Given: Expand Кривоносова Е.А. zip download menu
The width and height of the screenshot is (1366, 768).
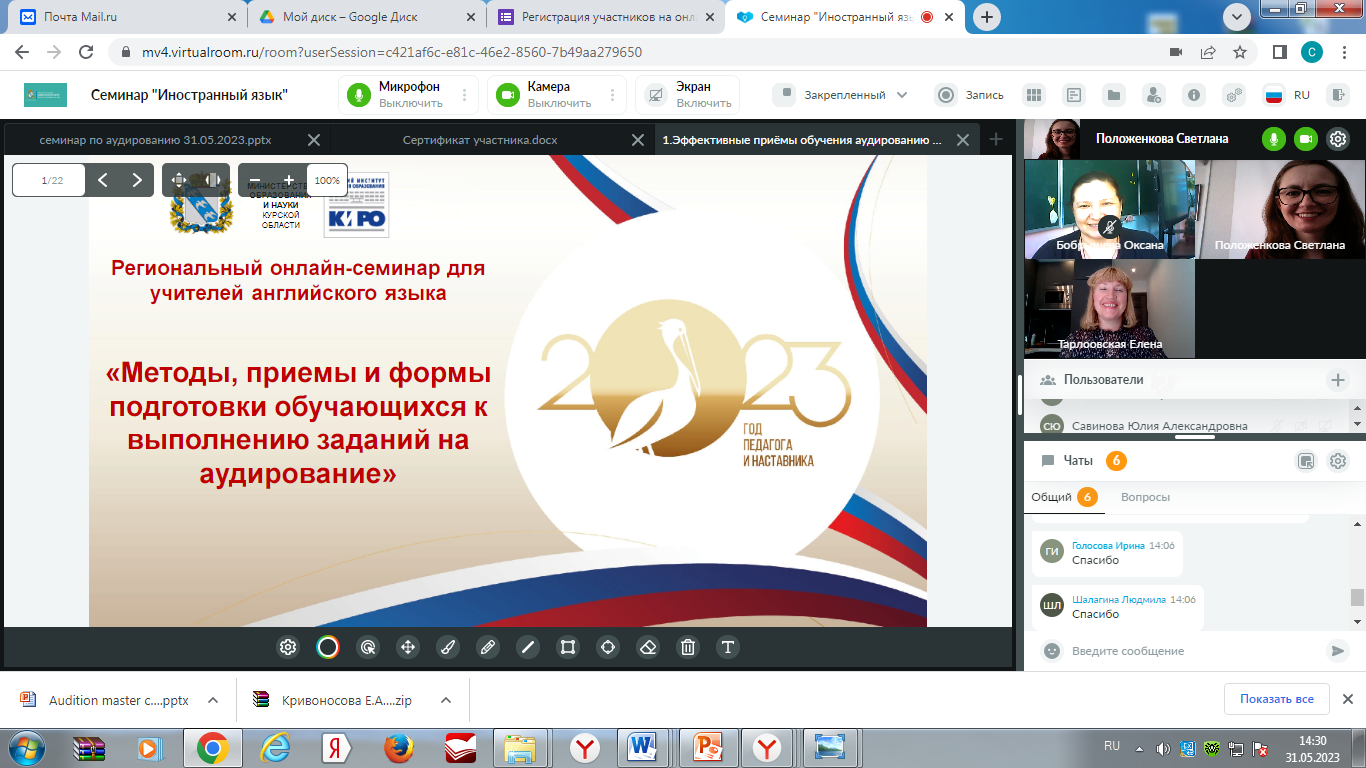Looking at the screenshot, I should [446, 700].
